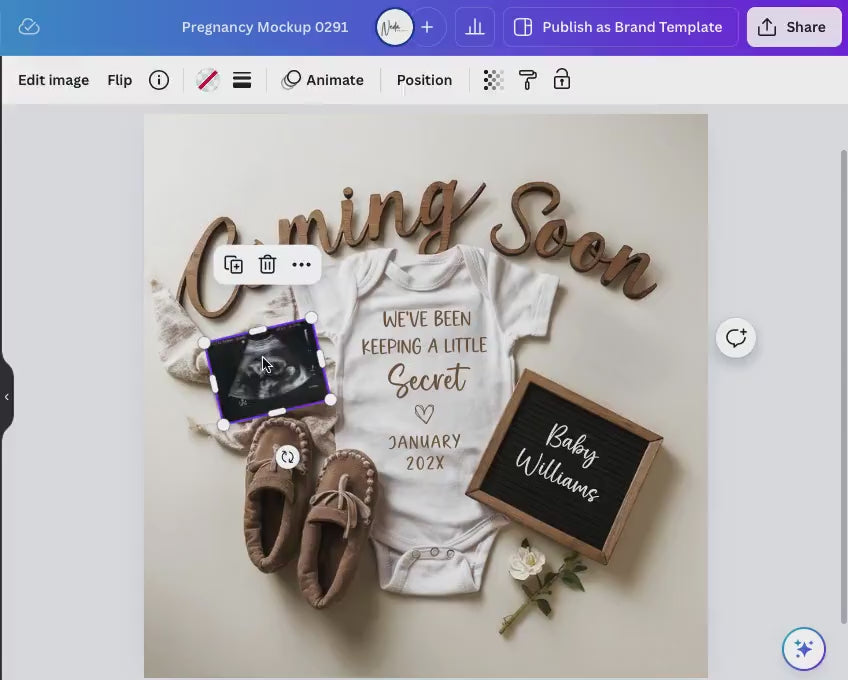
Task: Duplicate the selected image with copy icon
Action: pos(234,265)
